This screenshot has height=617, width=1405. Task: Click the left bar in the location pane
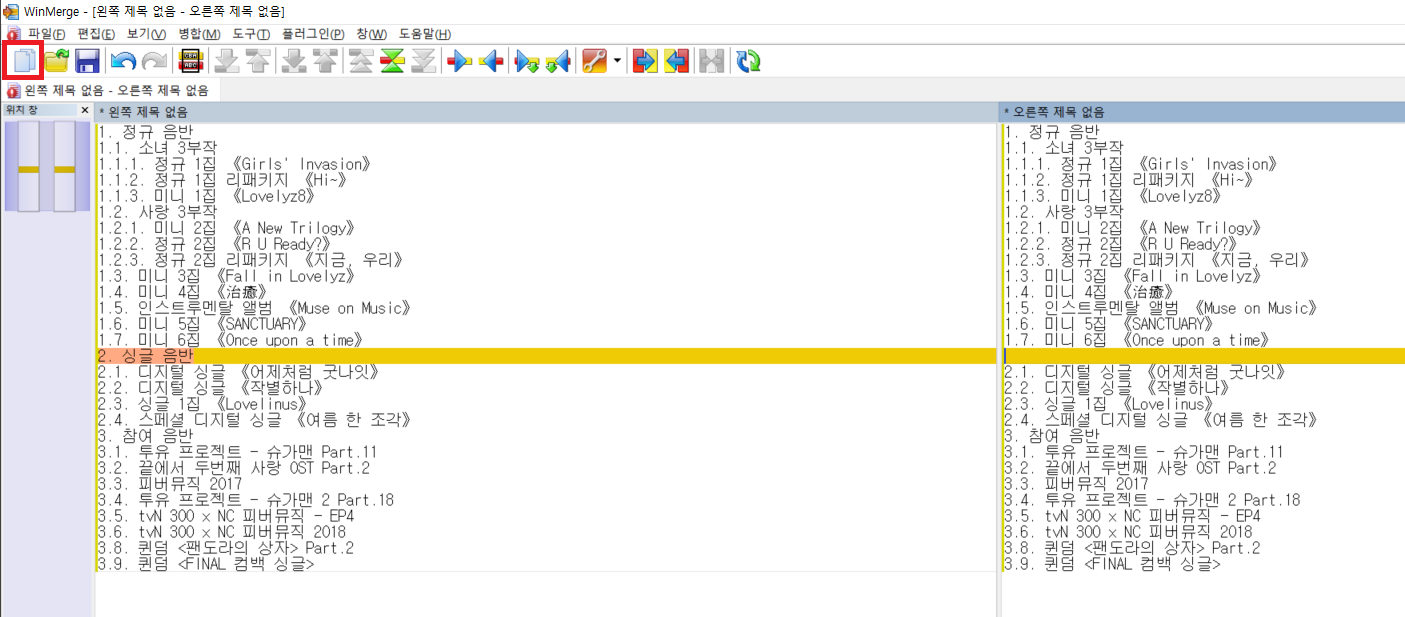pos(28,166)
